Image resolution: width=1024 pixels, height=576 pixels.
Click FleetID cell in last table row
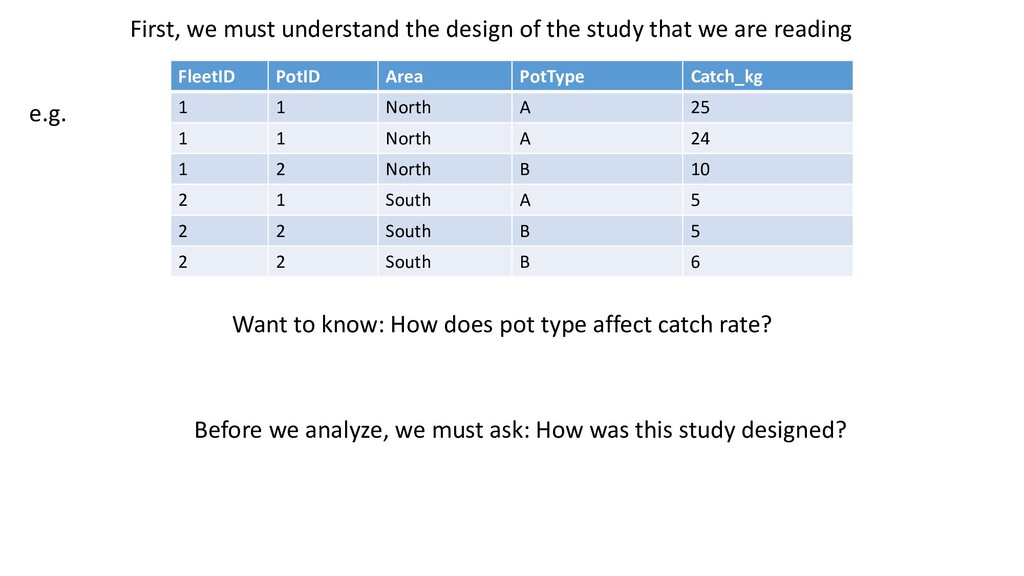[x=219, y=262]
